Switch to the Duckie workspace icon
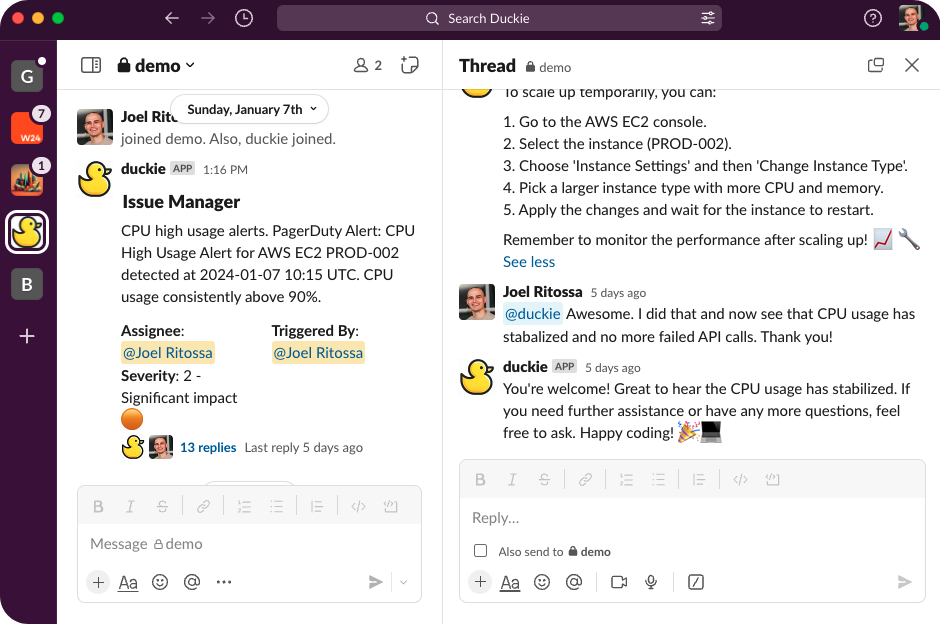The width and height of the screenshot is (940, 624). pos(27,232)
